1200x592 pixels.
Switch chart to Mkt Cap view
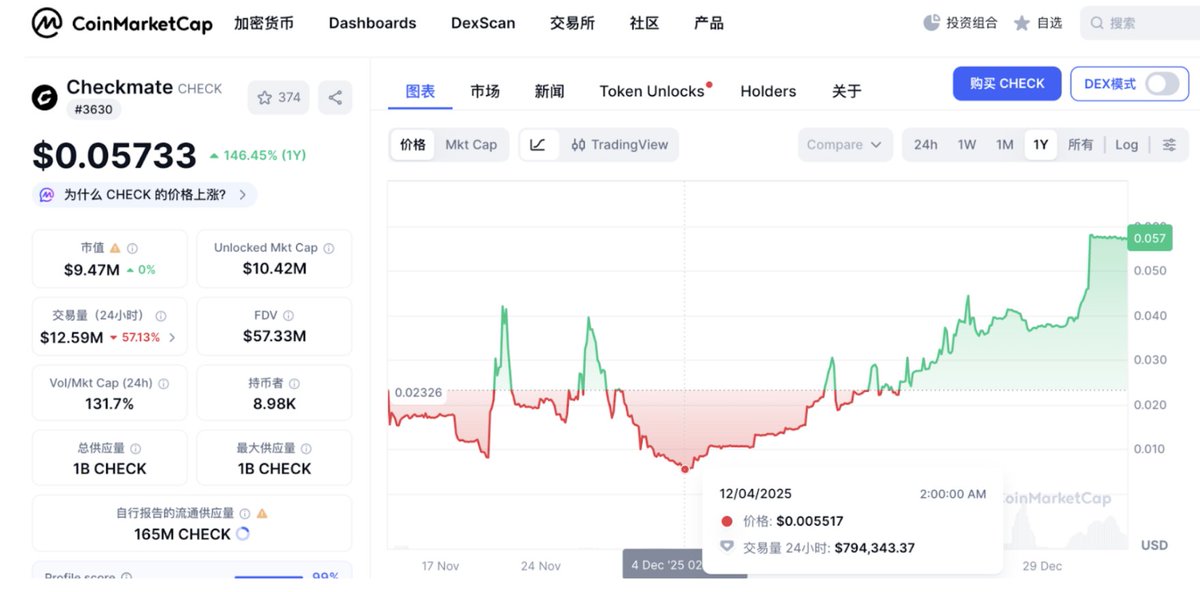tap(471, 144)
